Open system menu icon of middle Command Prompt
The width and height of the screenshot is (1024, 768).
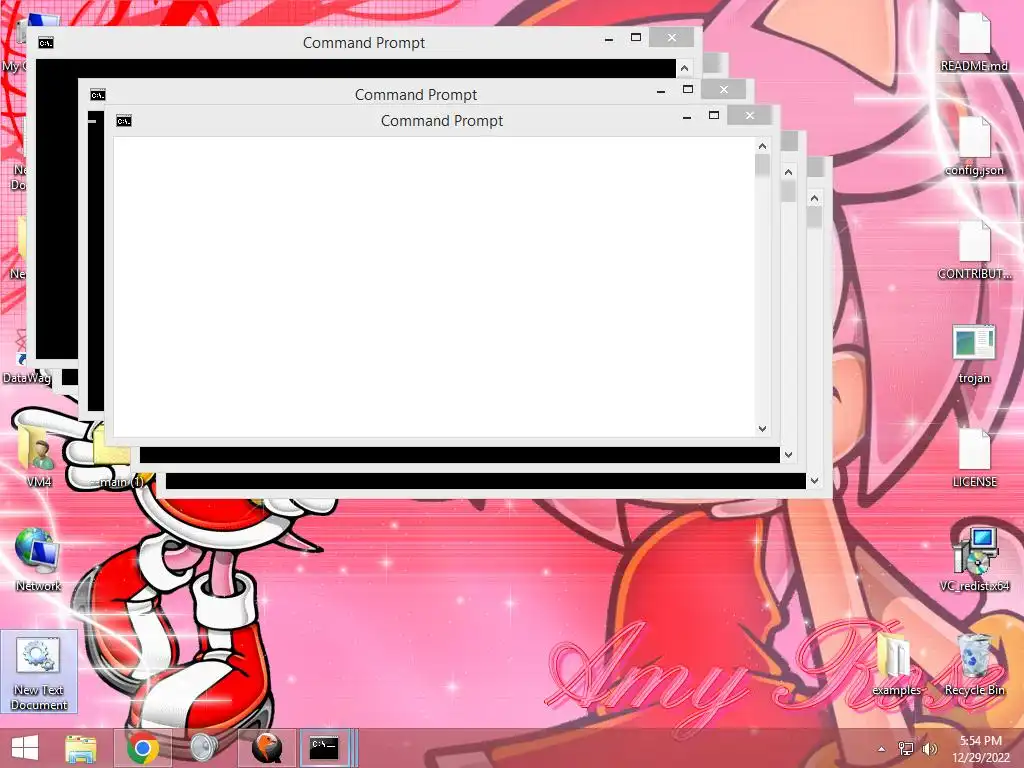coord(97,95)
